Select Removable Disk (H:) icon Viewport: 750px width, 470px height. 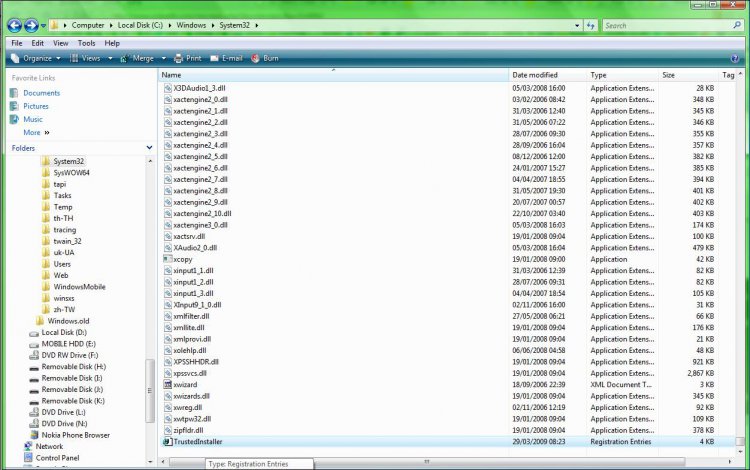pos(34,367)
